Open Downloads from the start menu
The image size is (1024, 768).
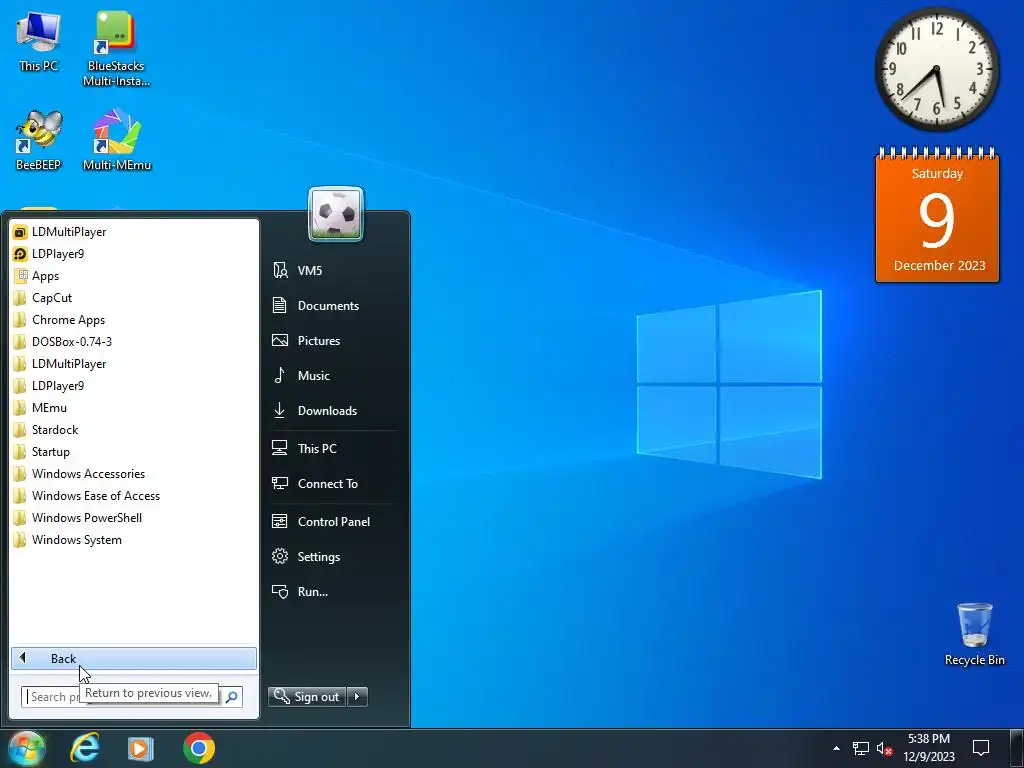[333, 411]
